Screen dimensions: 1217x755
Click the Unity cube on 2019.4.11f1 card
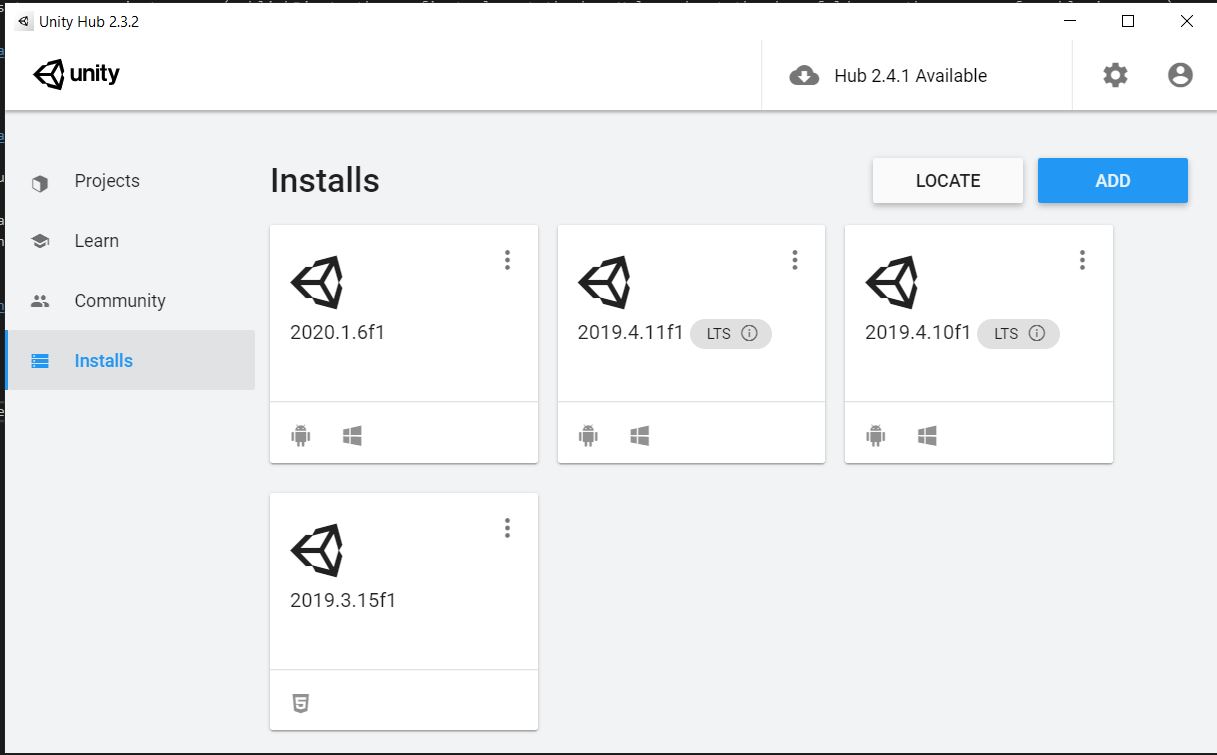(604, 282)
